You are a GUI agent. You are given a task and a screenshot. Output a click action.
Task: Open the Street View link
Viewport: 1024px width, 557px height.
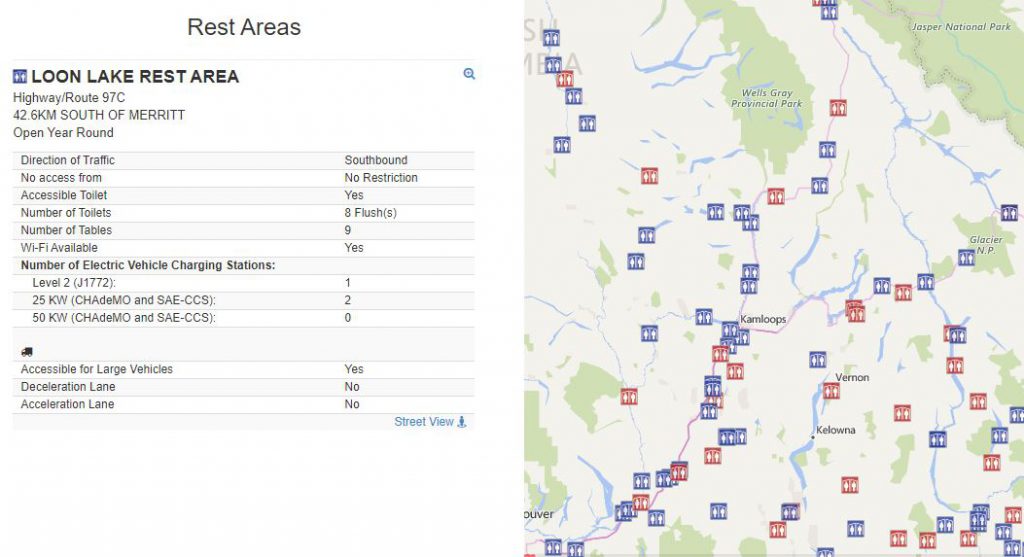[424, 422]
